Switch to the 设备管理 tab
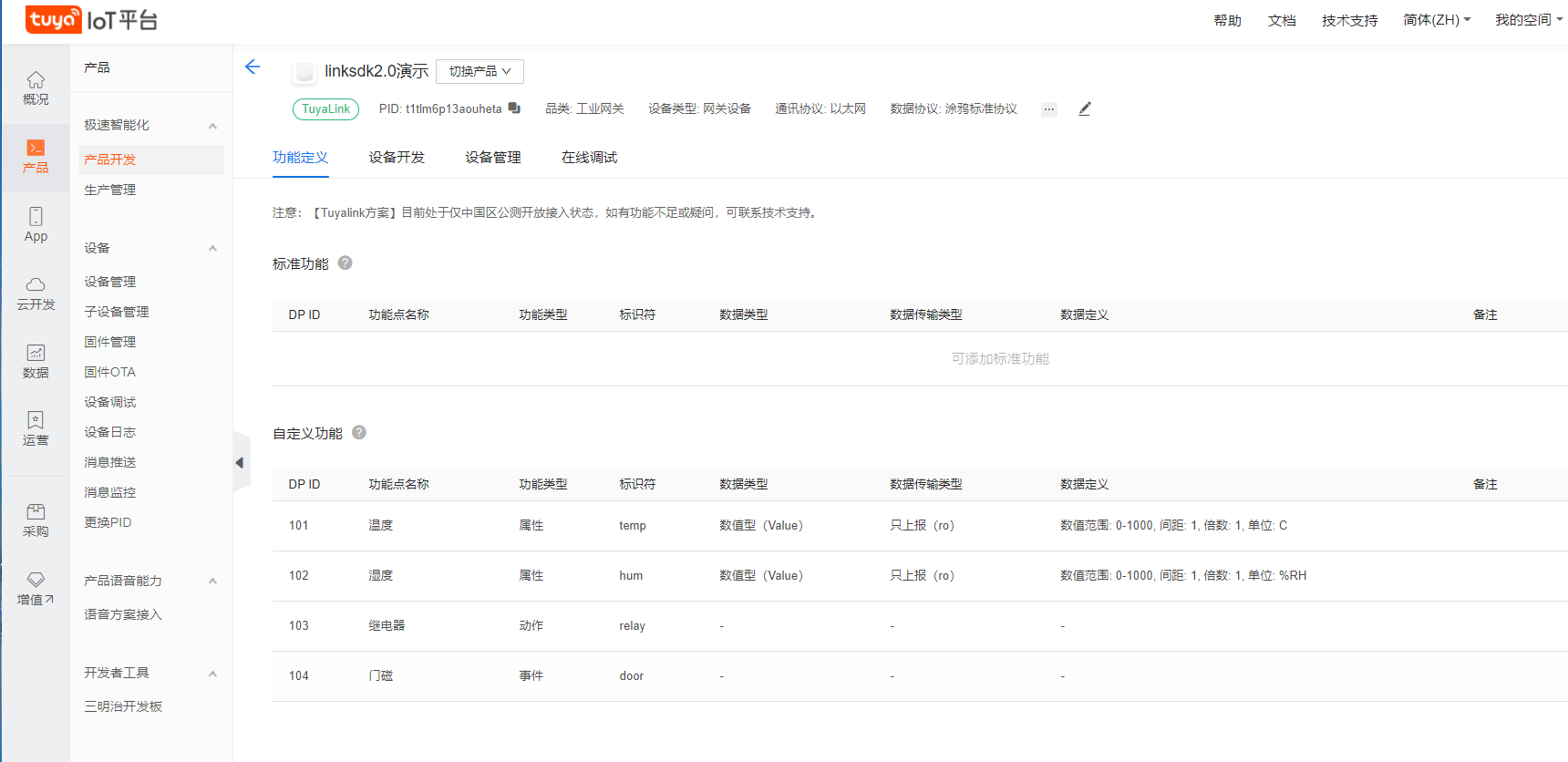1568x762 pixels. coord(493,158)
